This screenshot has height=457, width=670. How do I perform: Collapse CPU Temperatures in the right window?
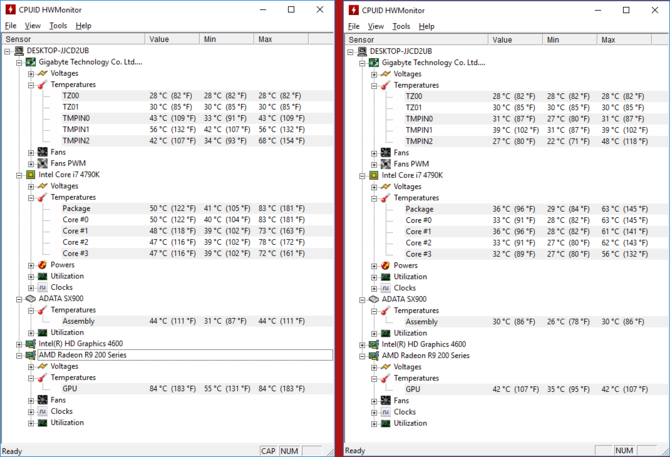coord(374,199)
